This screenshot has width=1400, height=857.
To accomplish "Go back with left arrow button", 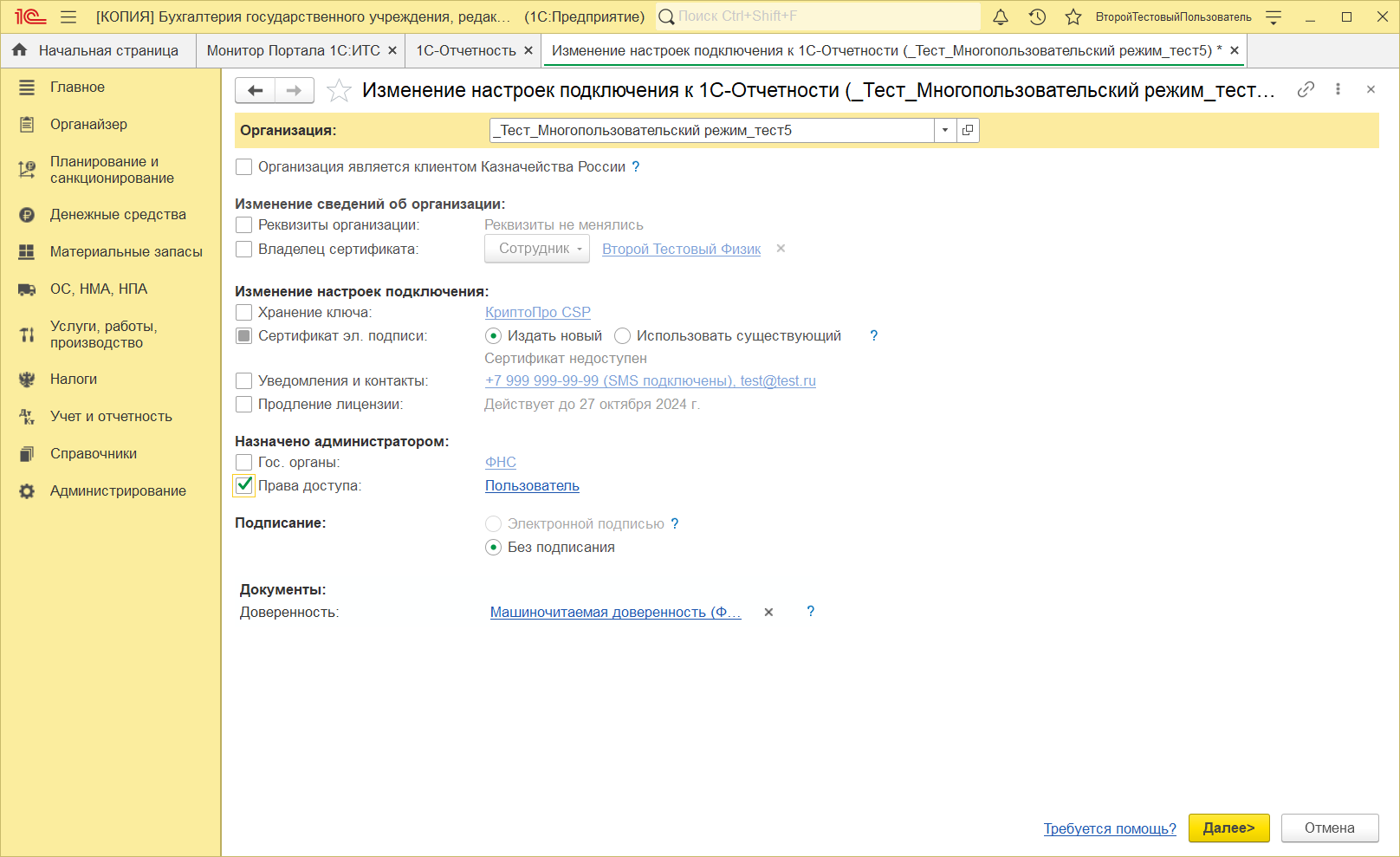I will tap(256, 90).
